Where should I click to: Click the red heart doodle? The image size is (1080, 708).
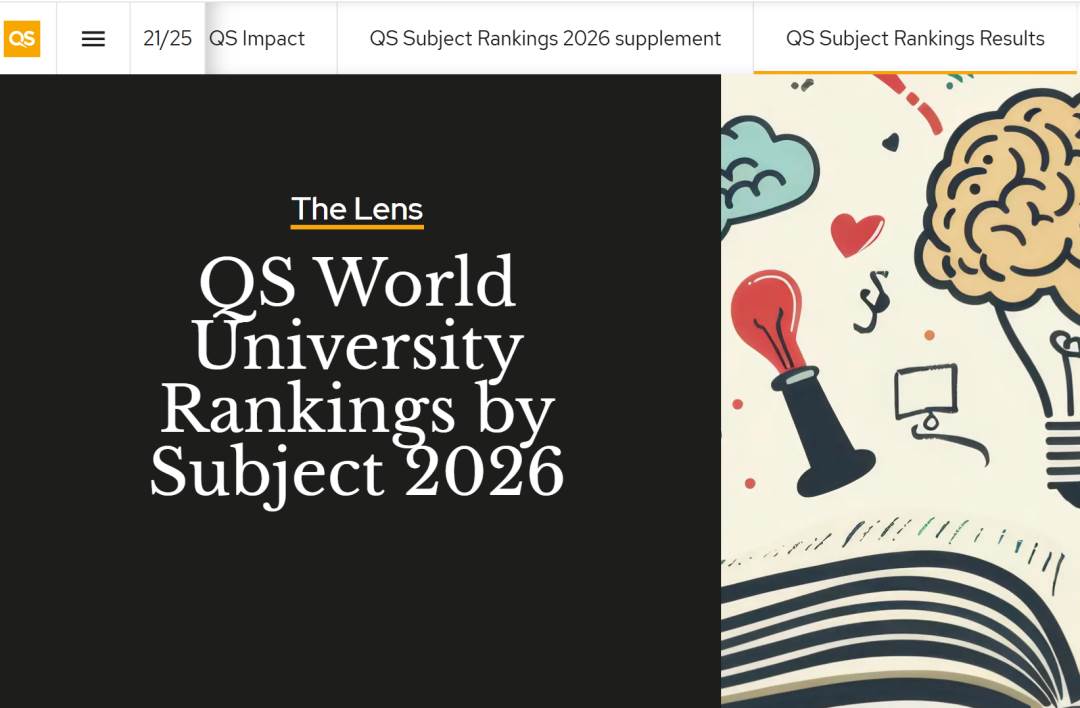coord(857,234)
